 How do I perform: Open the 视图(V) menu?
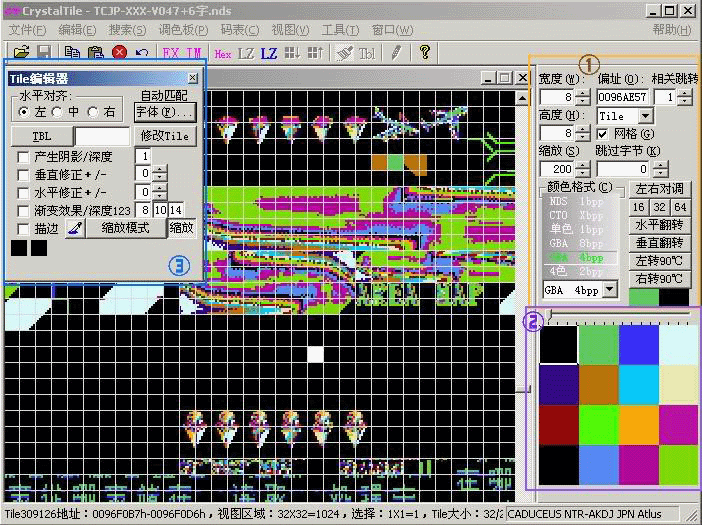[x=290, y=30]
